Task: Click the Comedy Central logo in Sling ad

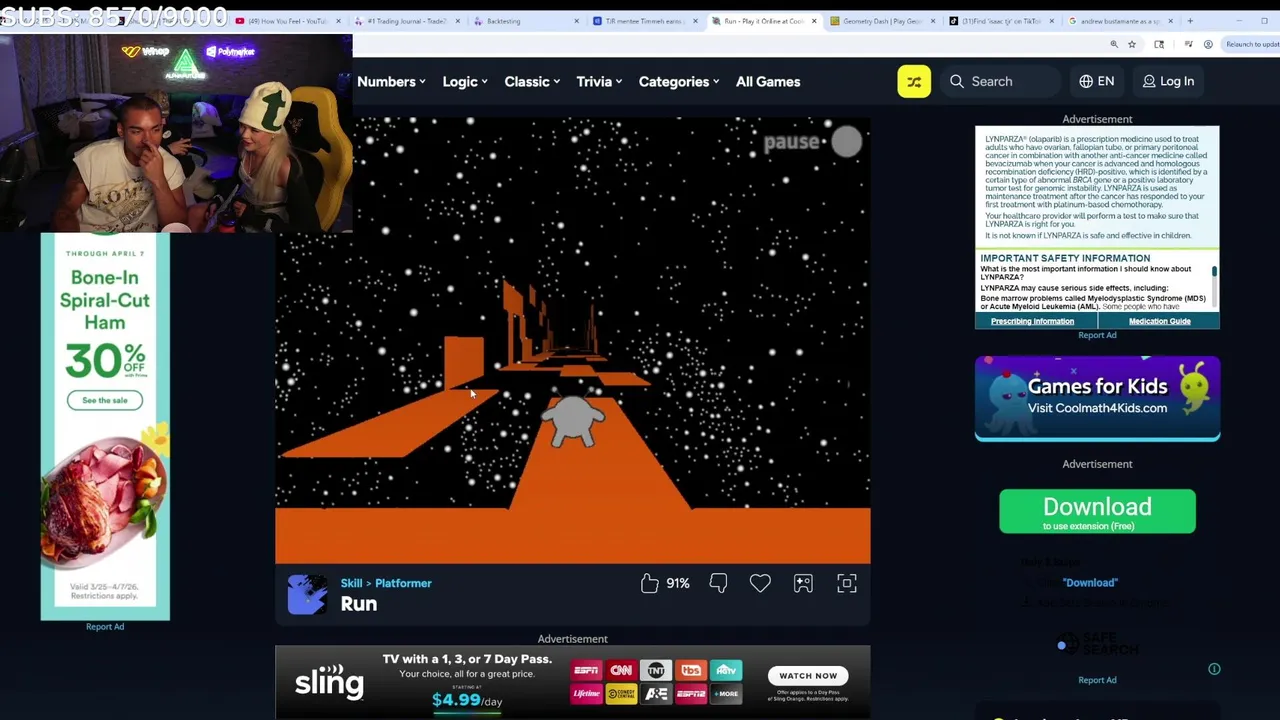Action: click(x=621, y=694)
